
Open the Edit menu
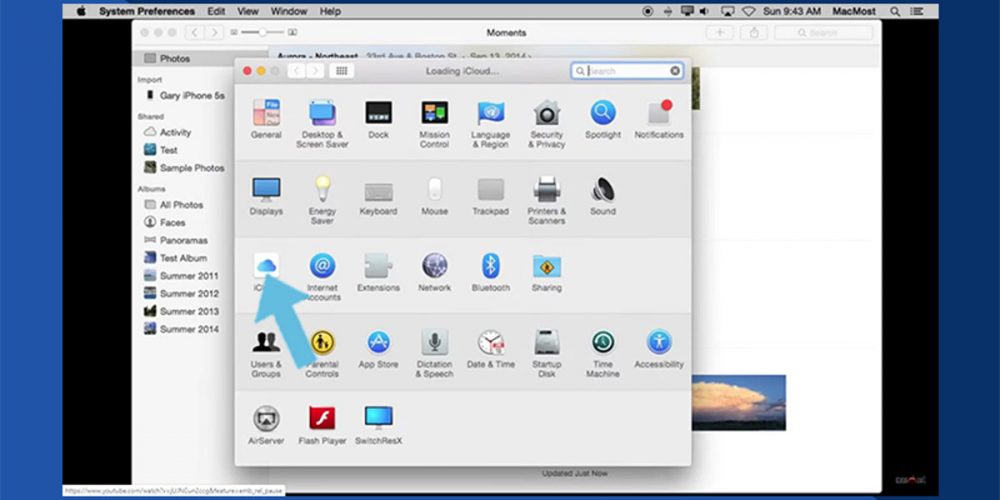click(216, 11)
